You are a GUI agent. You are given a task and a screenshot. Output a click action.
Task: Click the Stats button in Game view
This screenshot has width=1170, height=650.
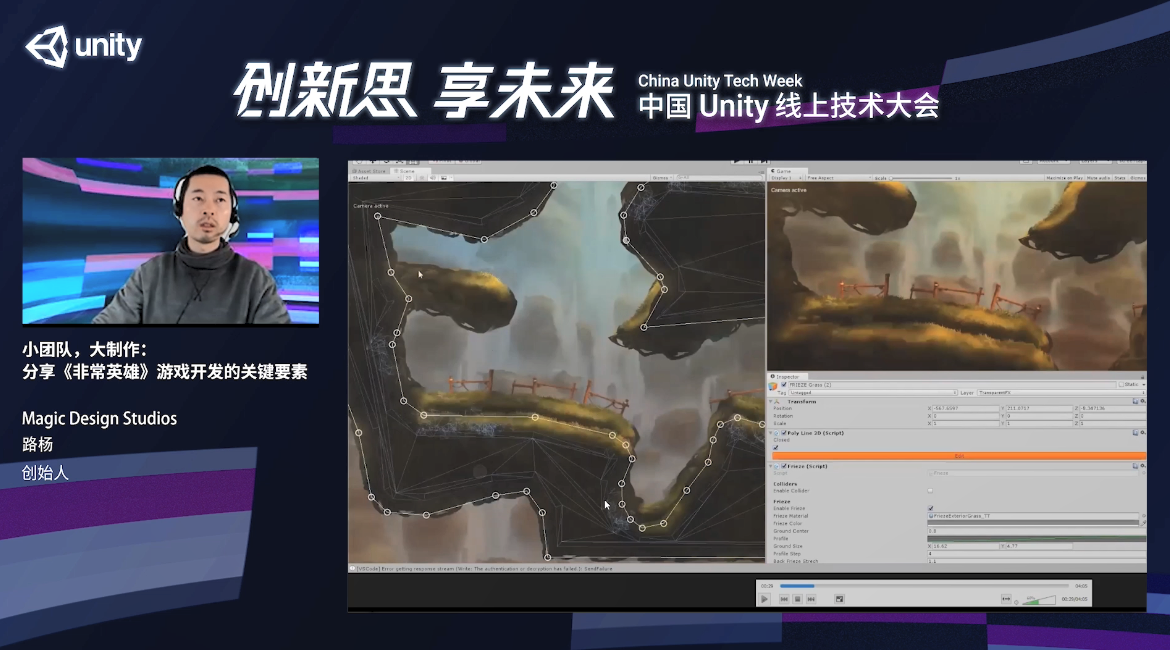(1120, 178)
